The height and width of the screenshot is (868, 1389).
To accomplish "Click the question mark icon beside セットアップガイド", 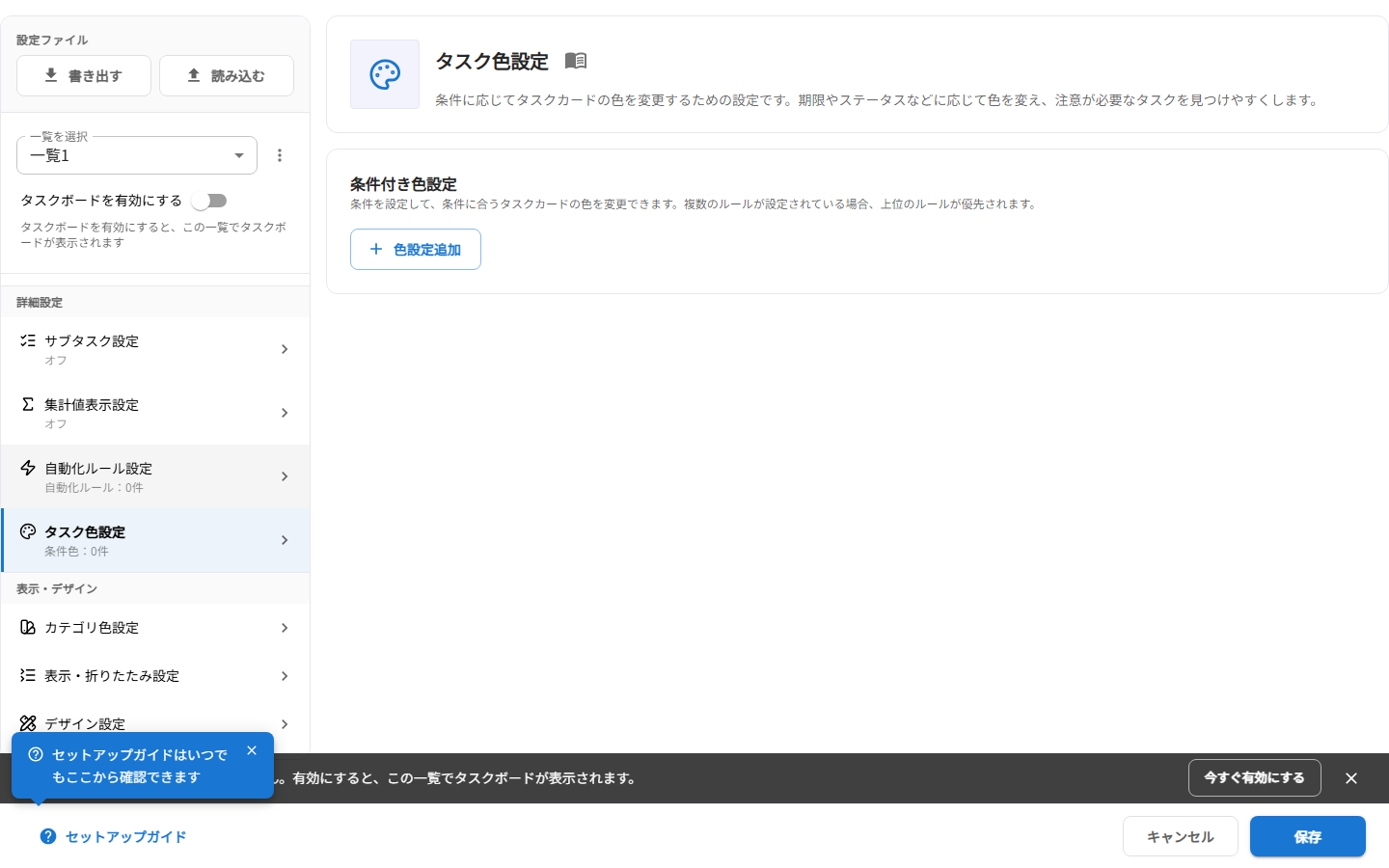I will (48, 836).
